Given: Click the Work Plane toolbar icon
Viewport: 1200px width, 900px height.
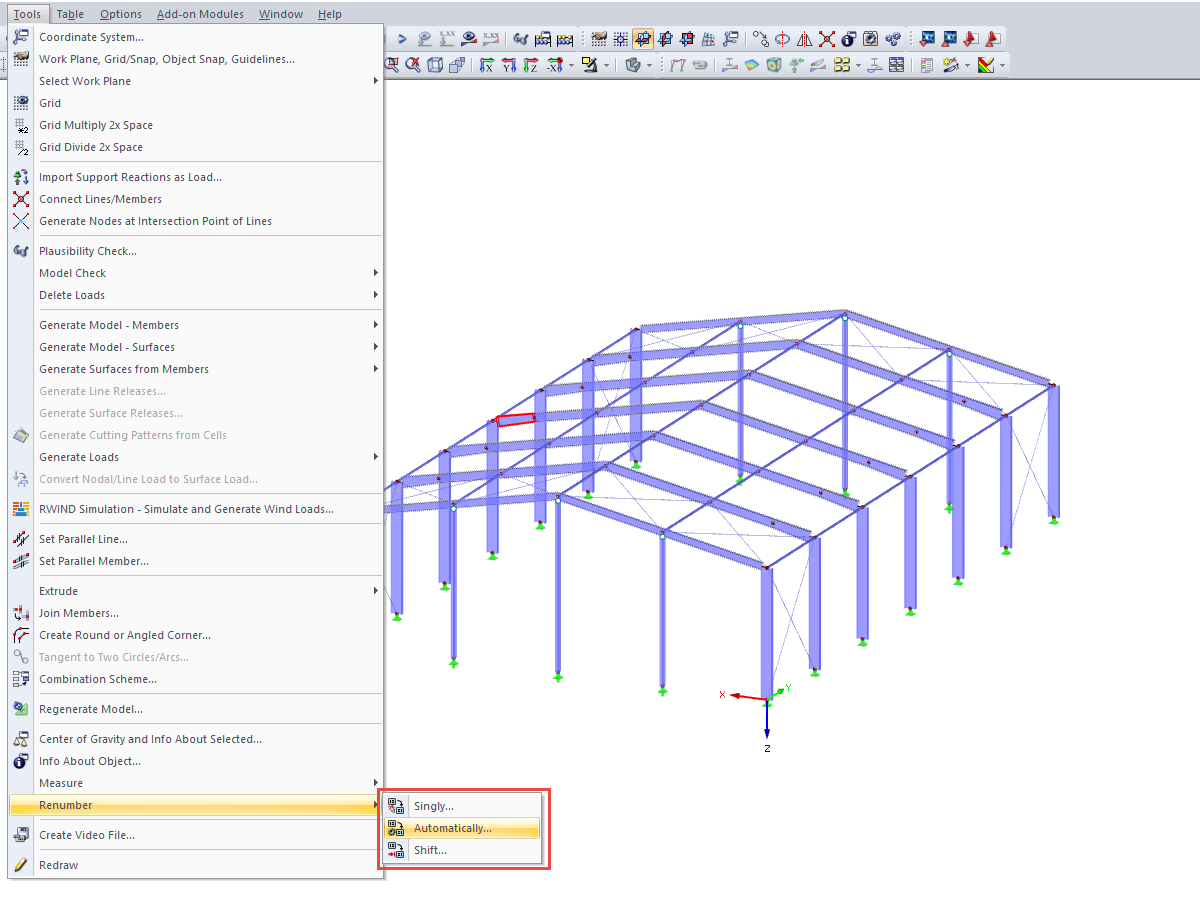Looking at the screenshot, I should (x=598, y=39).
